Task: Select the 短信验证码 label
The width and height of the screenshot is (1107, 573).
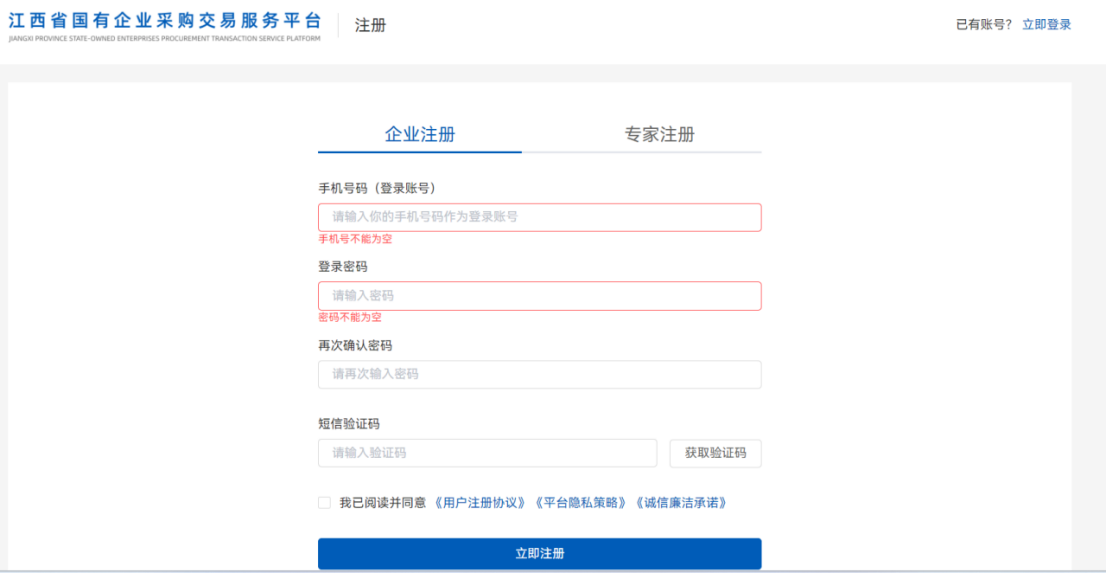Action: click(349, 423)
